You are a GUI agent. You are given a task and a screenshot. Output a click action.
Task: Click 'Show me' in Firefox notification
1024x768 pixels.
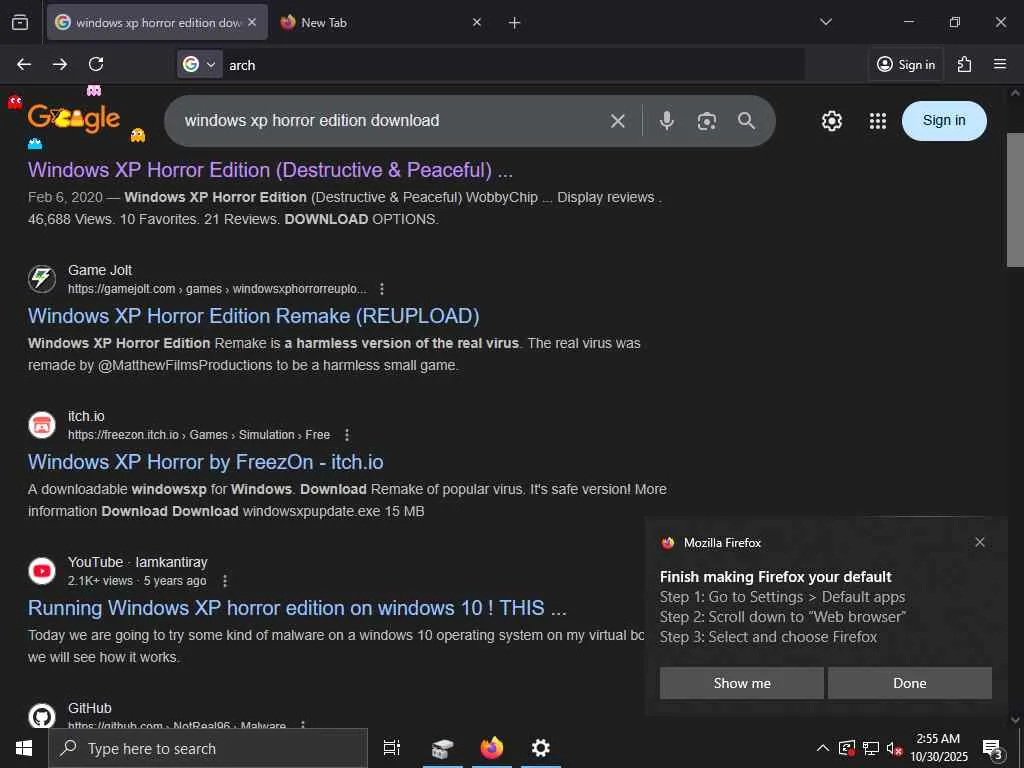(741, 683)
